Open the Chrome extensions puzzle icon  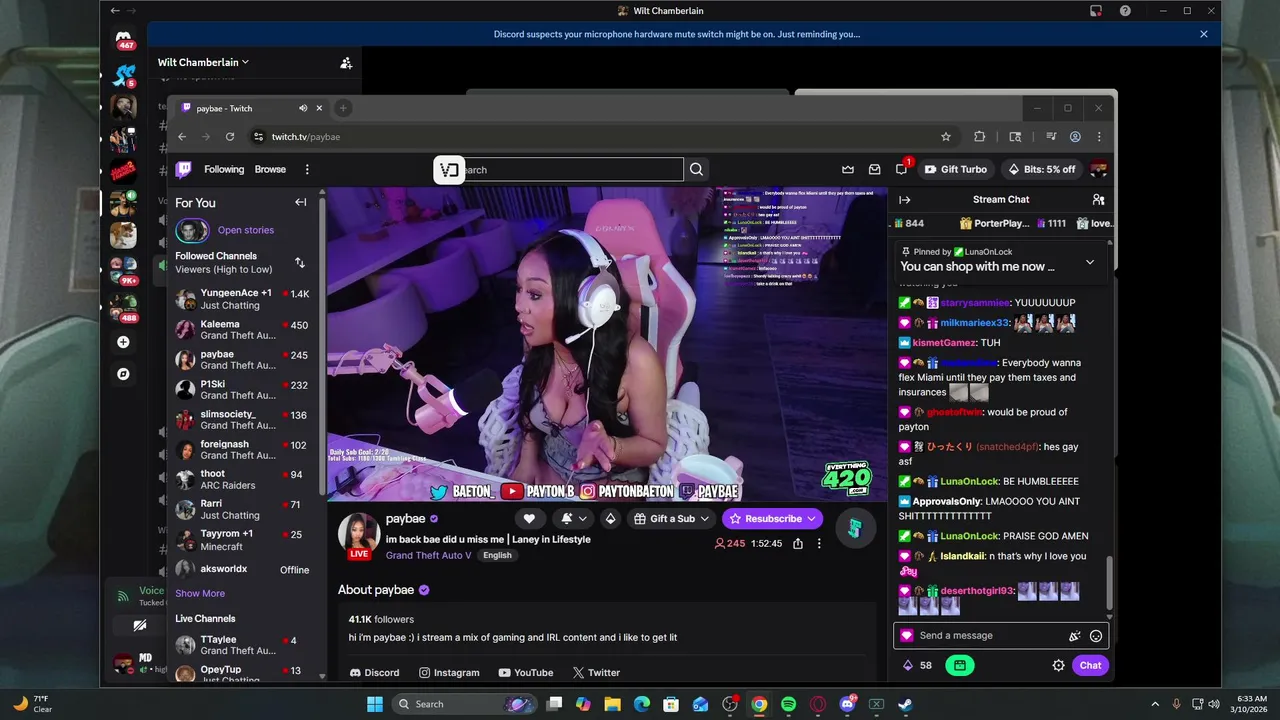[979, 137]
